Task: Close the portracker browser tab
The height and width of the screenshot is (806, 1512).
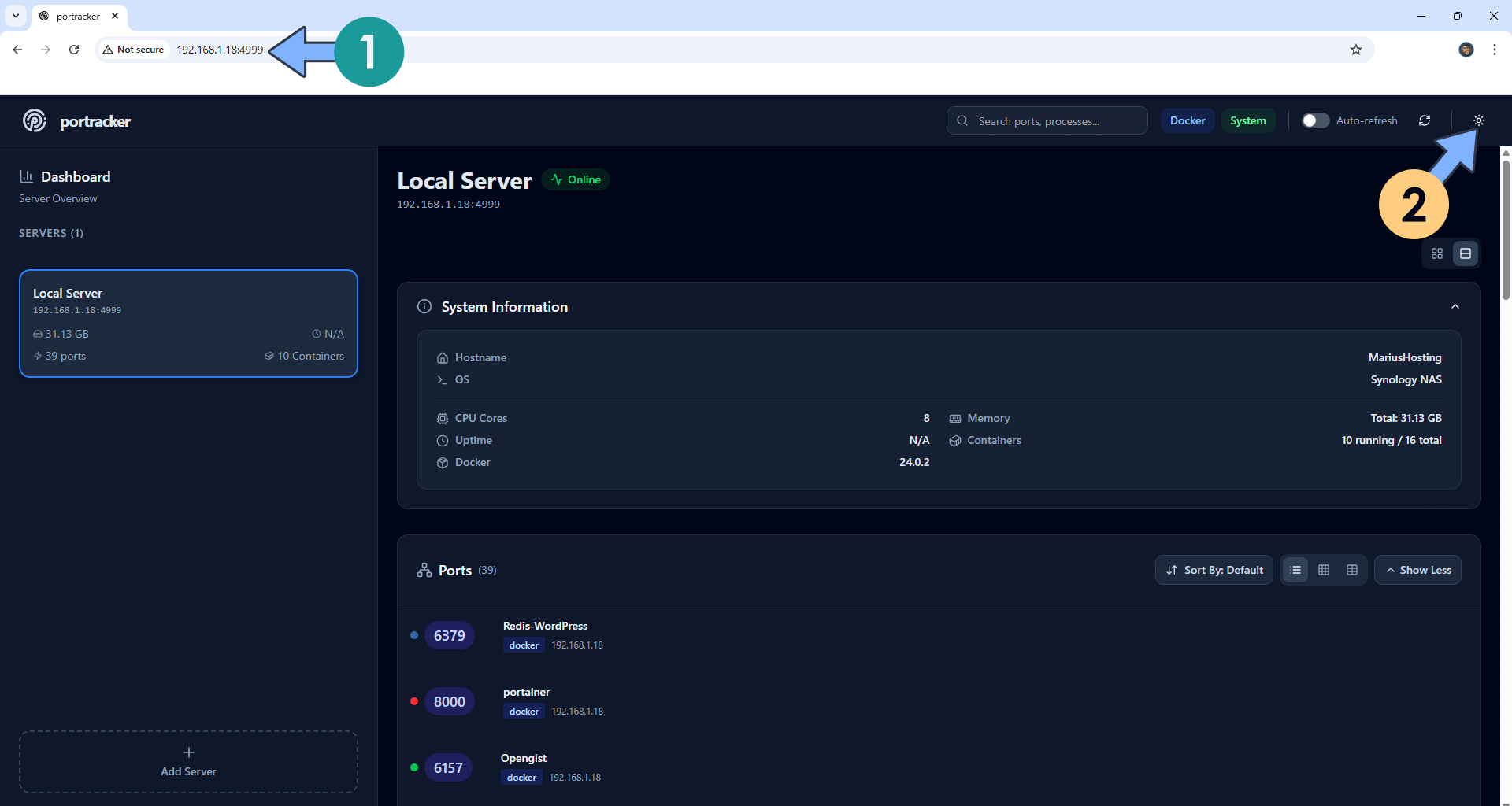Action: click(x=115, y=16)
